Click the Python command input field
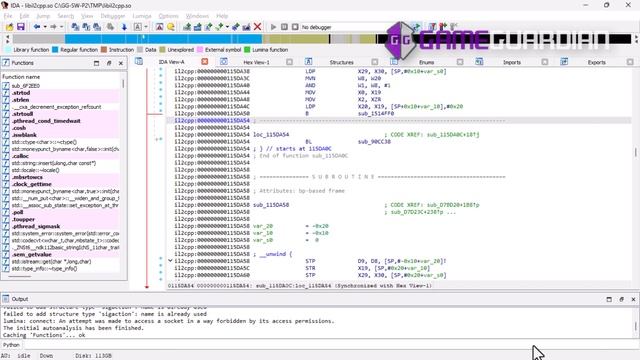Image resolution: width=640 pixels, height=360 pixels. (x=331, y=345)
